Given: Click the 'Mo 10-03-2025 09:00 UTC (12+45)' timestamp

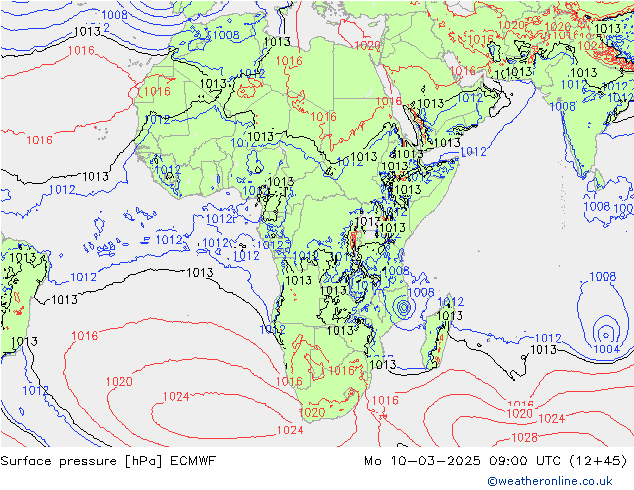Looking at the screenshot, I should click(x=495, y=461).
